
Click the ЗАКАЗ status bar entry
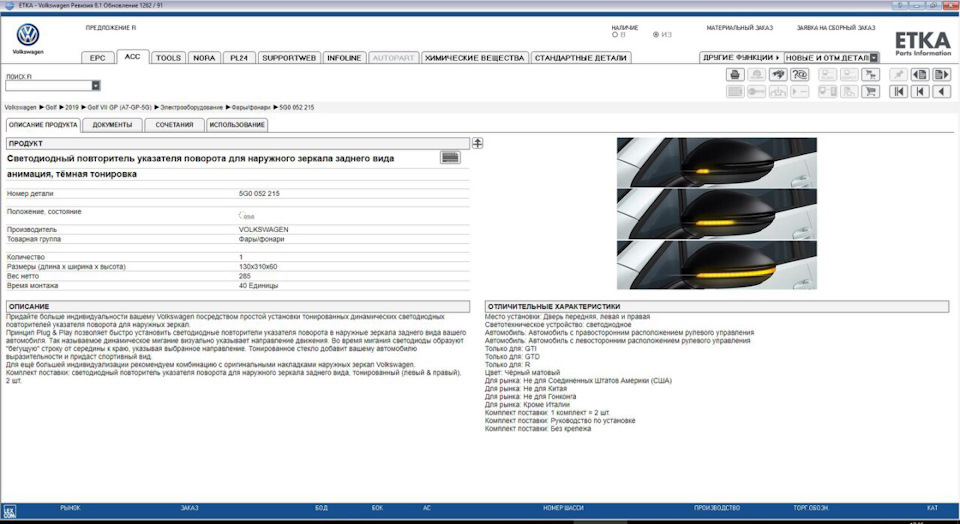[x=189, y=508]
